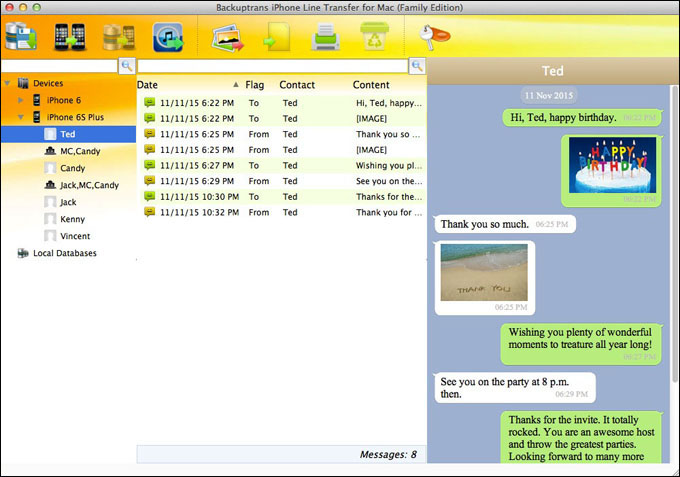Click the '11 Nov 2015' date label
Image resolution: width=680 pixels, height=477 pixels.
pos(549,95)
